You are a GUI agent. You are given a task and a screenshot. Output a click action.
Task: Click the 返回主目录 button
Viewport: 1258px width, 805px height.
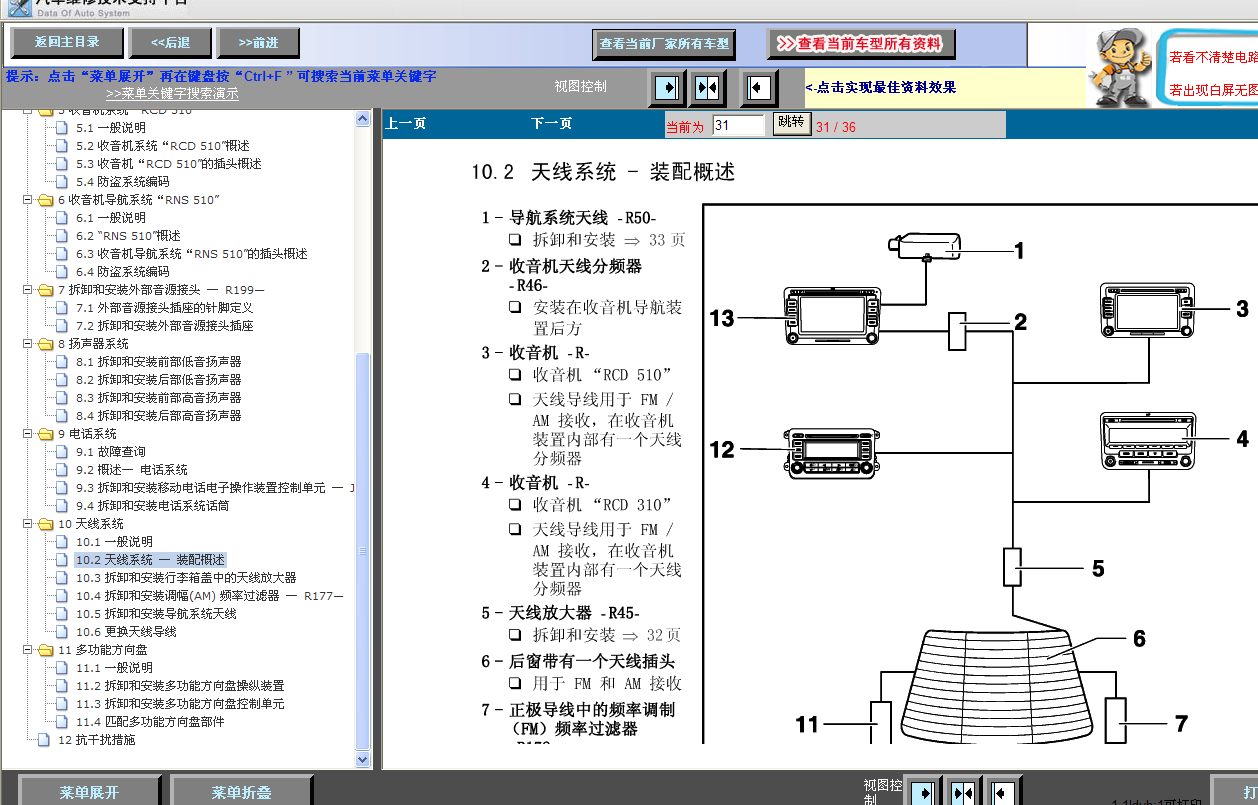point(67,42)
